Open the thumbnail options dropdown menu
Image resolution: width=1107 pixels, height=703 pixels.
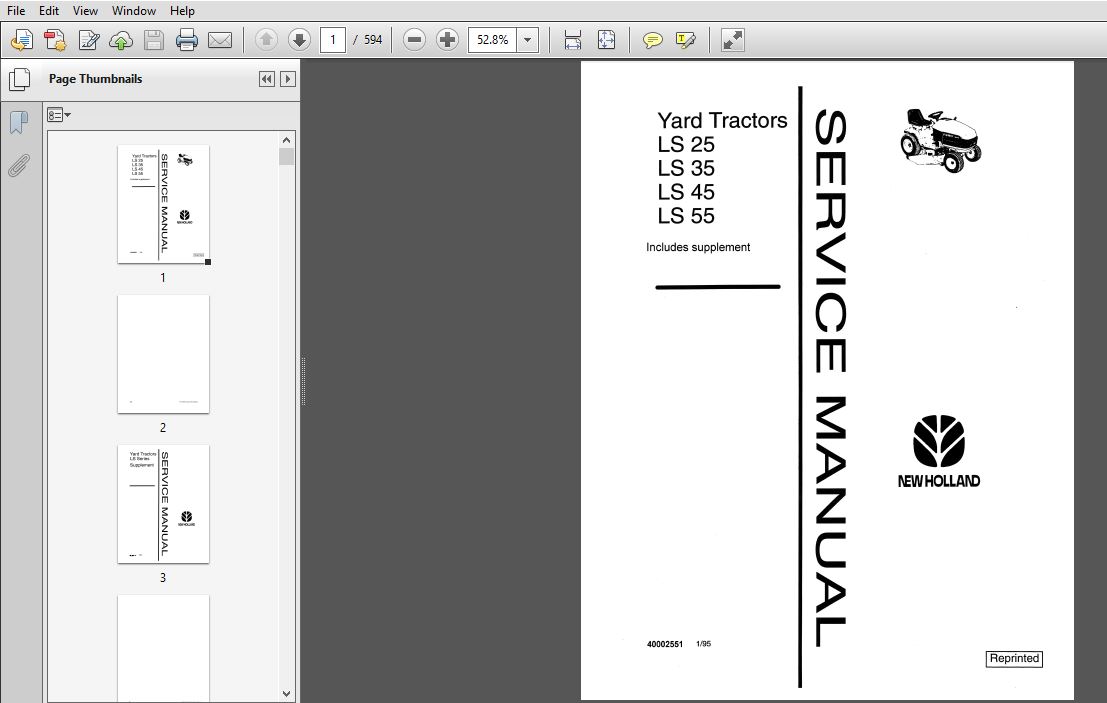pyautogui.click(x=59, y=115)
